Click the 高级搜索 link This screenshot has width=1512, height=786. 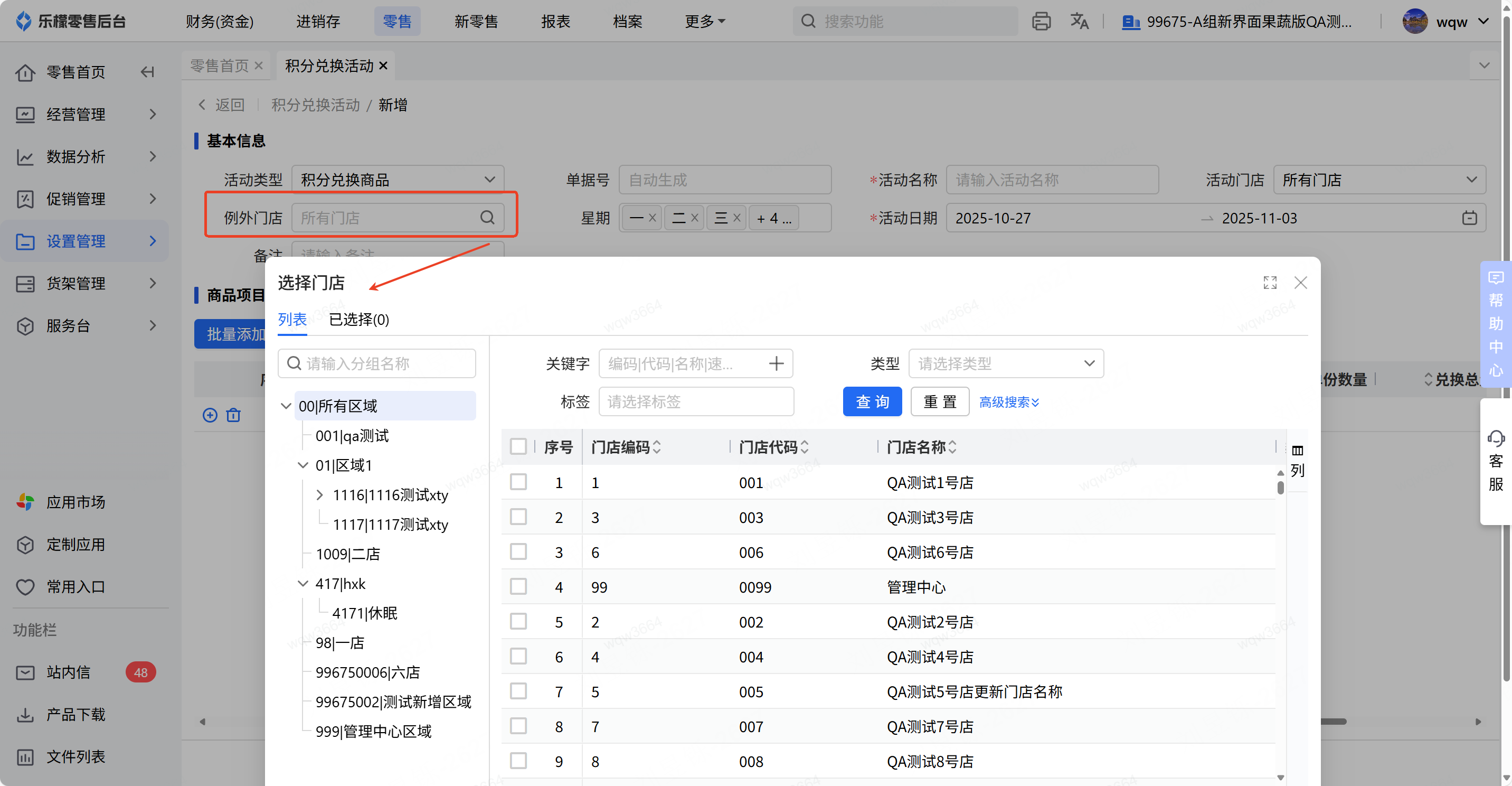(1008, 402)
